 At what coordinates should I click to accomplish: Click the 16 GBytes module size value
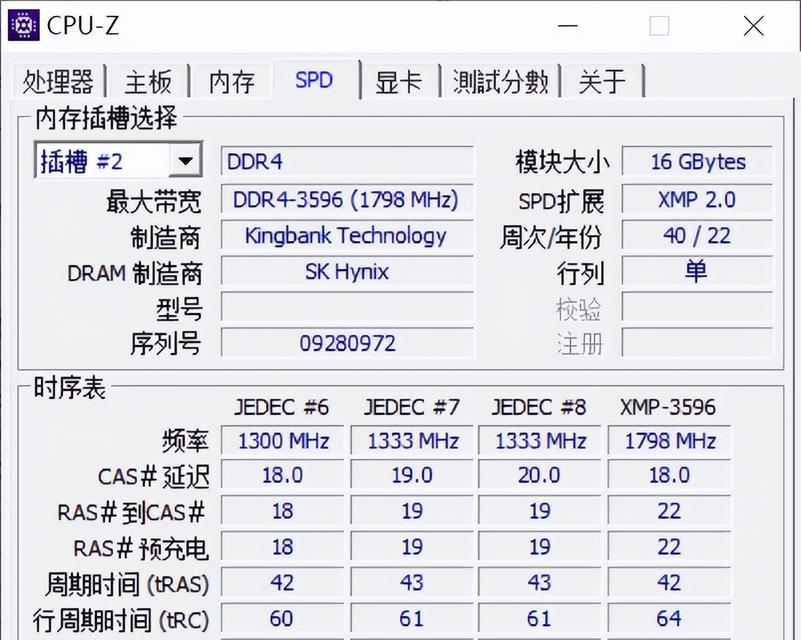click(697, 161)
